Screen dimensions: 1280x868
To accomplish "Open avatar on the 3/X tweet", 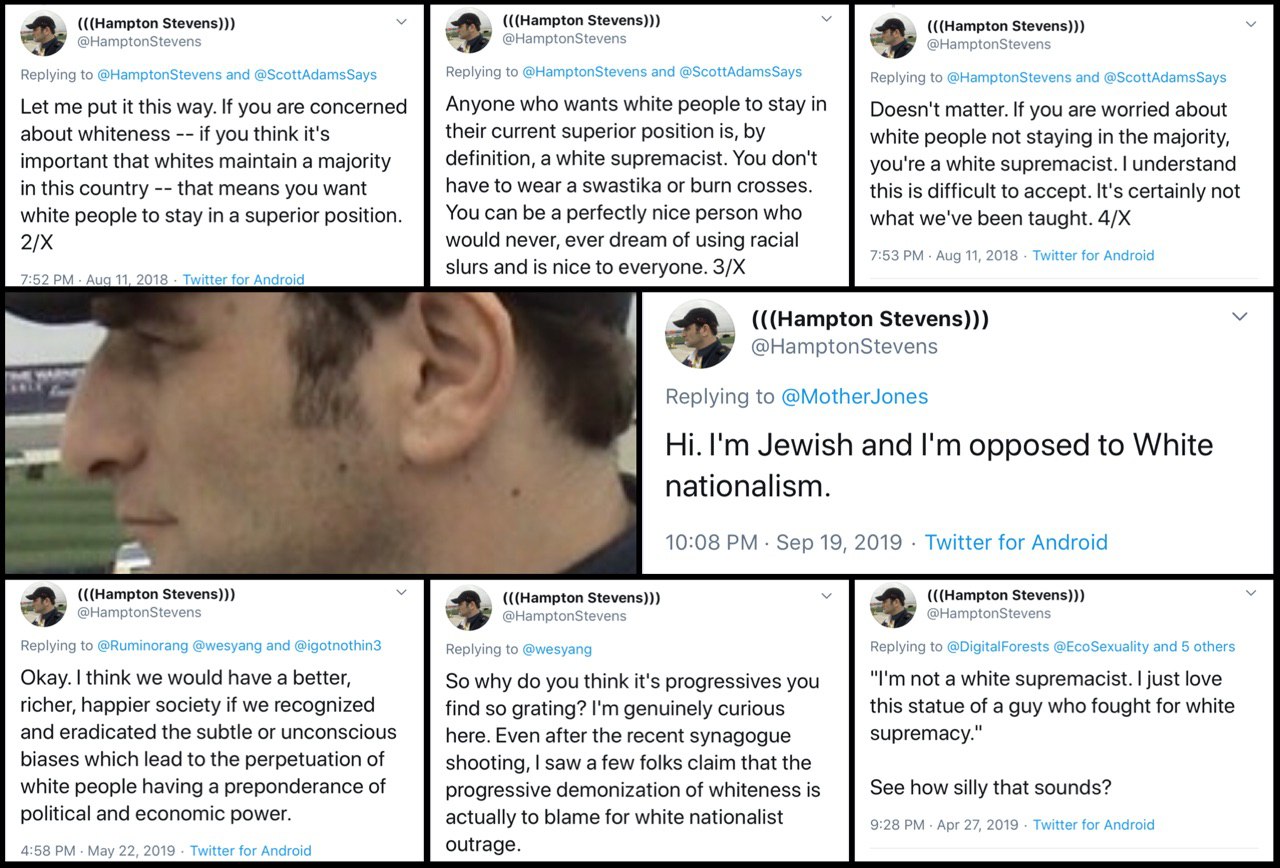I will (x=468, y=30).
